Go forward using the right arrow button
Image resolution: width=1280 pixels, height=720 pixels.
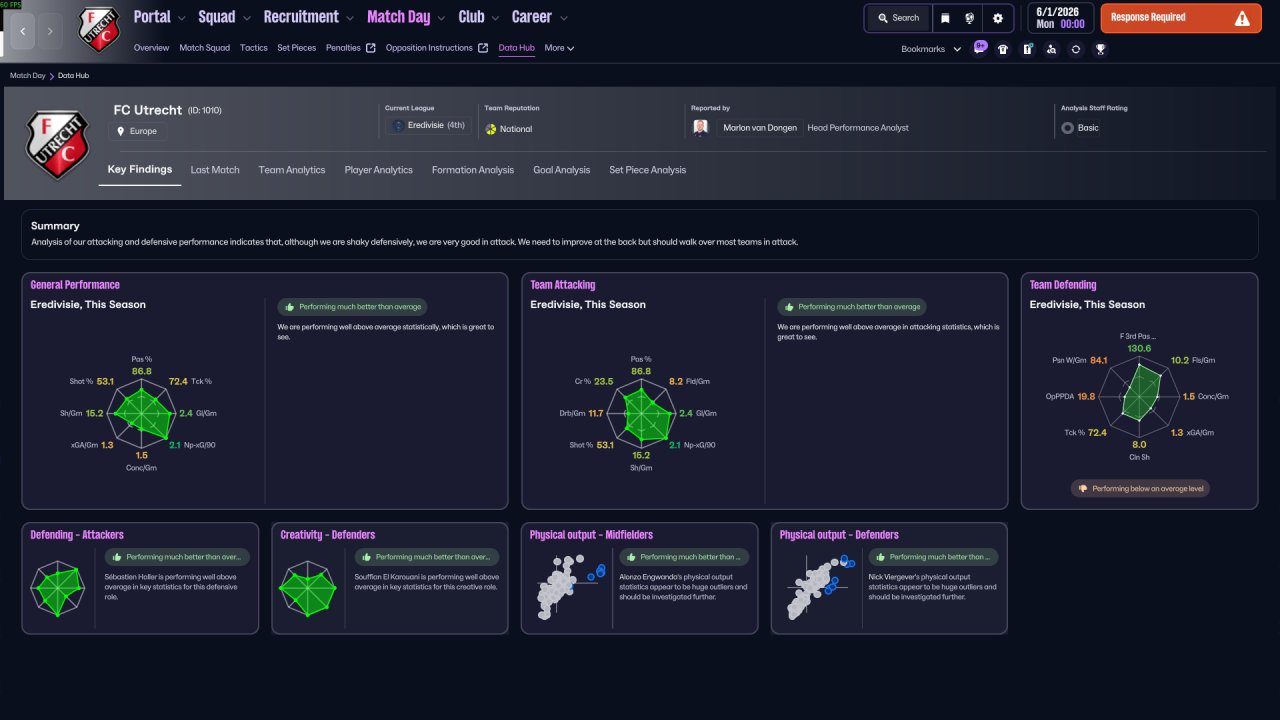pos(51,31)
